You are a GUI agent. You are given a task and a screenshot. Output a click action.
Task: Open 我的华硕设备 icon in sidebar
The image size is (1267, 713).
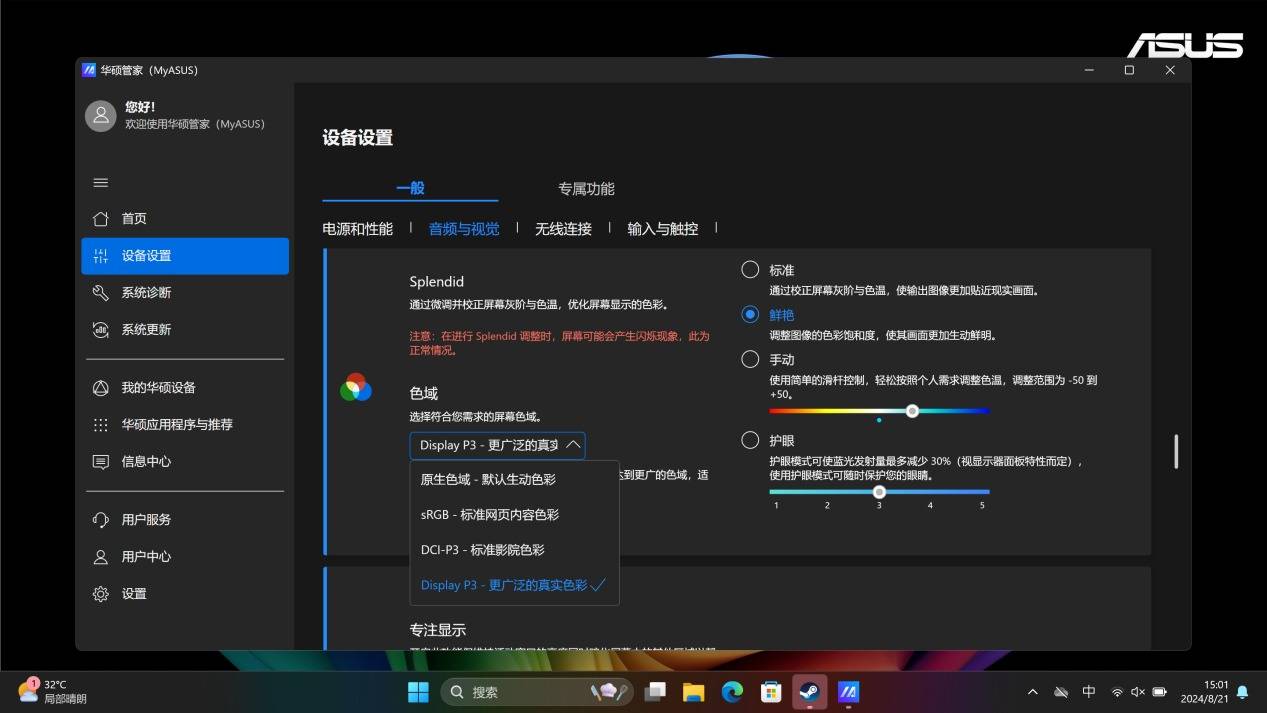100,388
